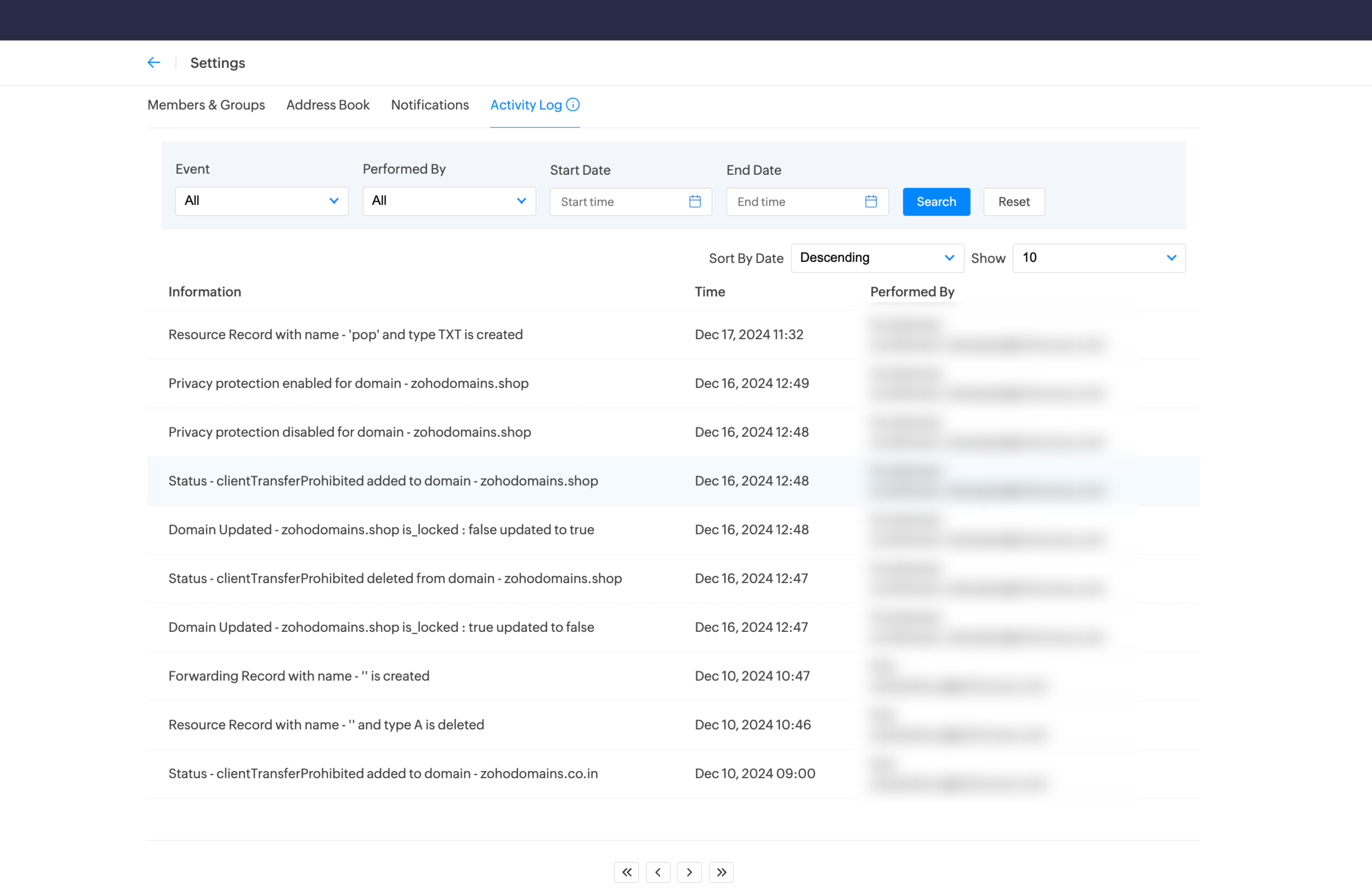Switch to the Notifications tab
Screen dimensions: 1372x895
429,105
